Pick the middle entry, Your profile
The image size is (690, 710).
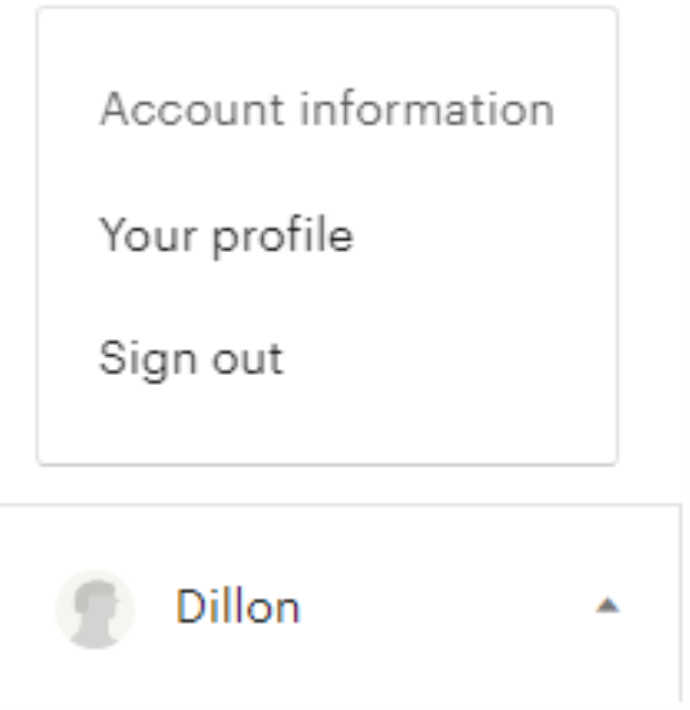[226, 235]
